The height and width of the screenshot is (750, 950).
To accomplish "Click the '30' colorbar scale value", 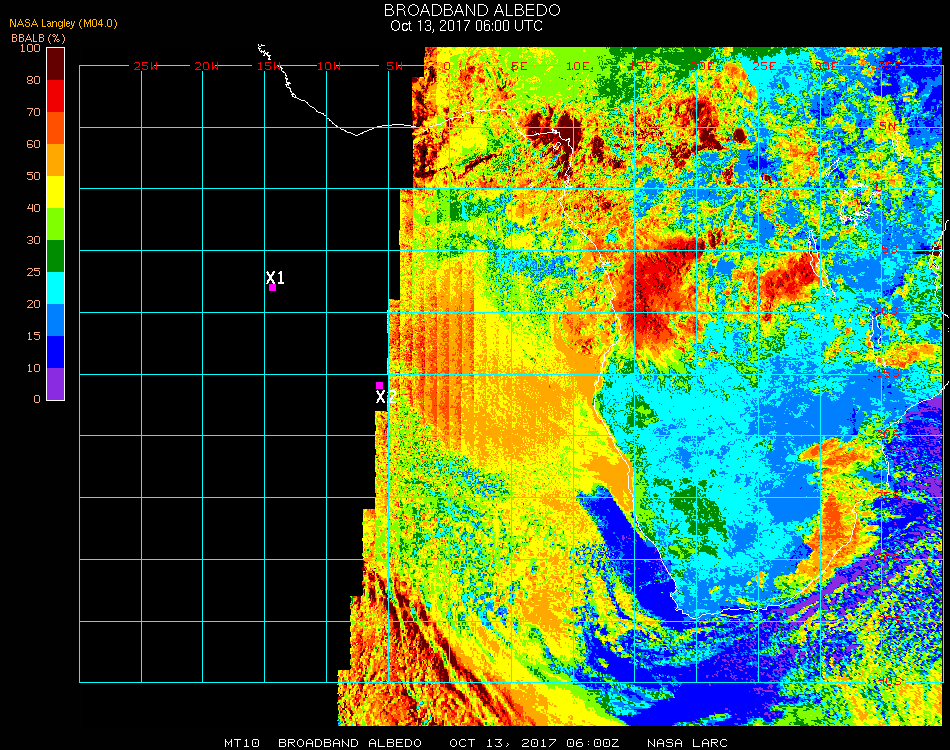I will (33, 241).
